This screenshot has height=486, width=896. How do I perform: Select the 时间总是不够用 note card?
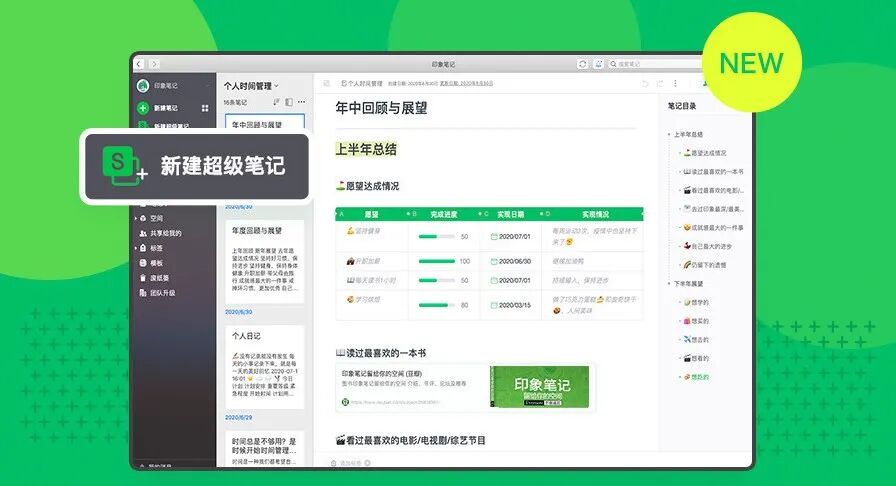point(265,449)
